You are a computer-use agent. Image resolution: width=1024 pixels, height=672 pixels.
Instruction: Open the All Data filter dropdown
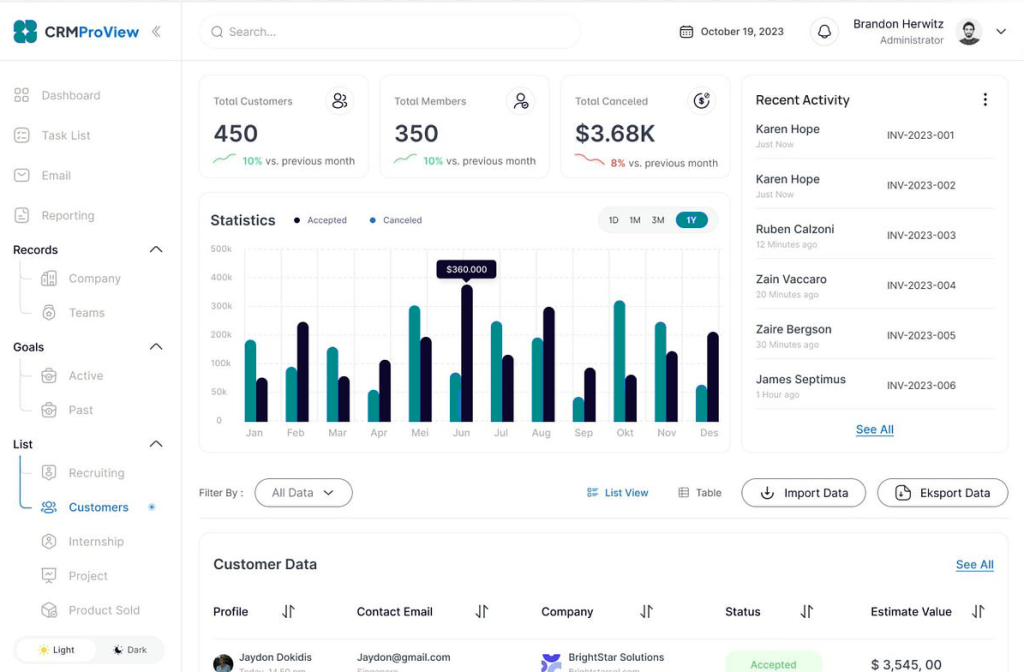303,492
